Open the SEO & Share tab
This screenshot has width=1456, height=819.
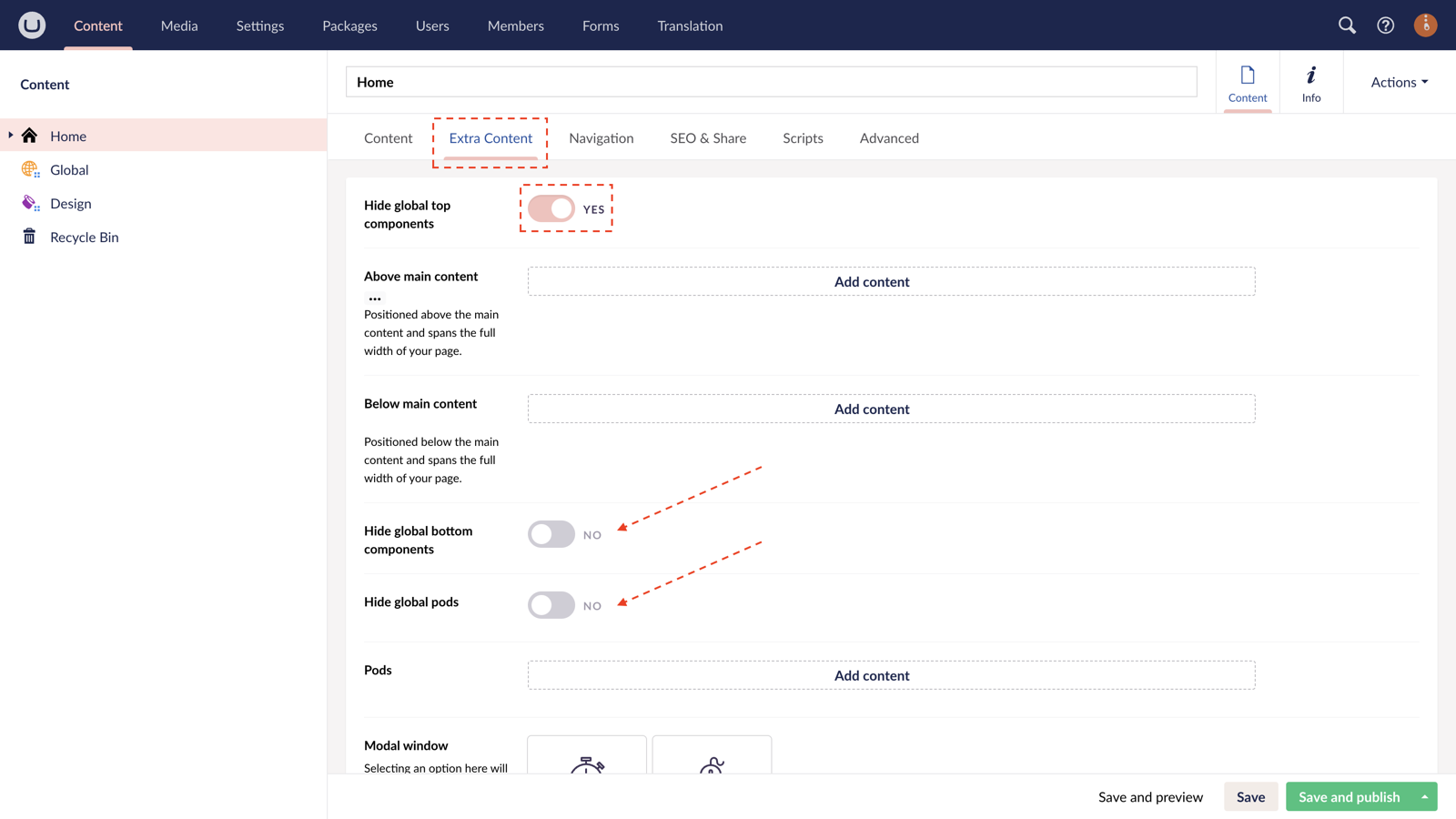[708, 137]
